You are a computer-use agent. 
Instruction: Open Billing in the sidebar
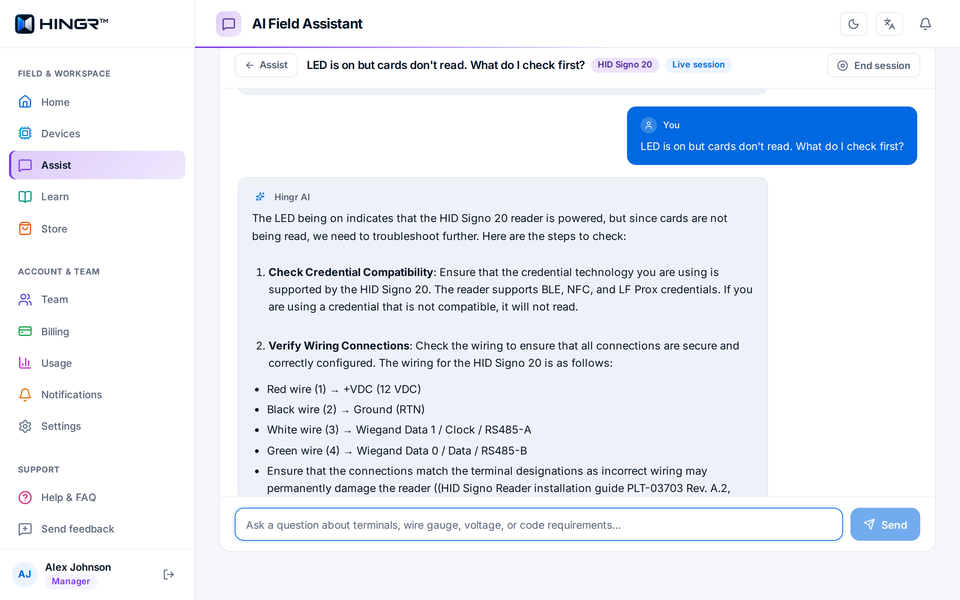(97, 331)
